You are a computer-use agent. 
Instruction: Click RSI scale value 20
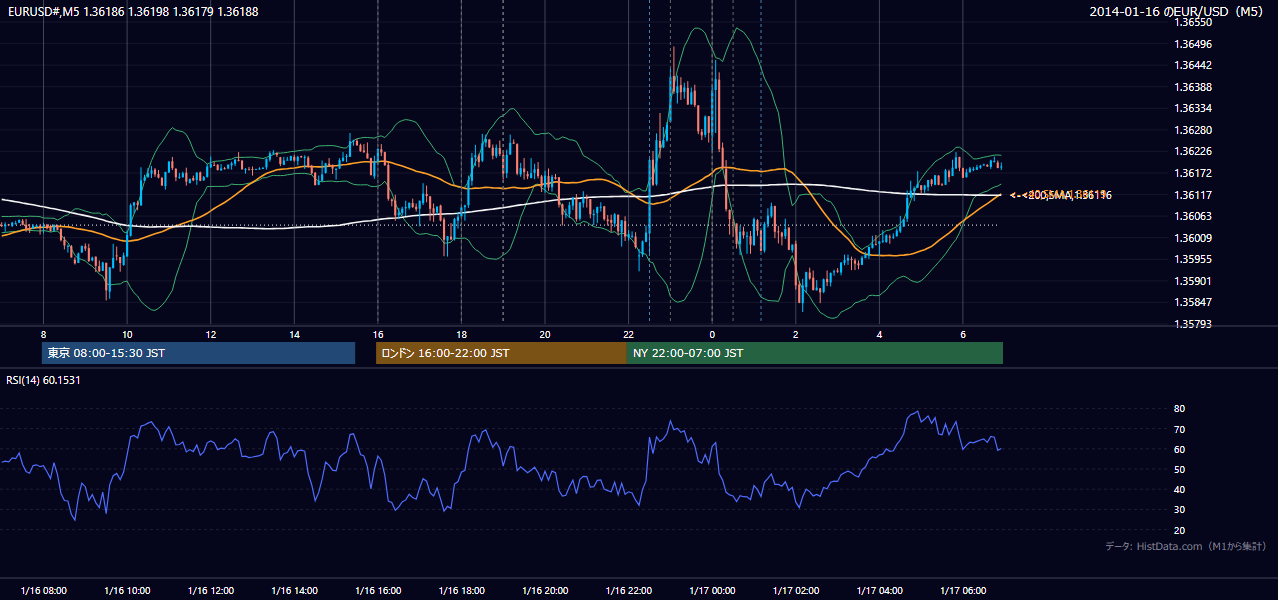point(1179,530)
